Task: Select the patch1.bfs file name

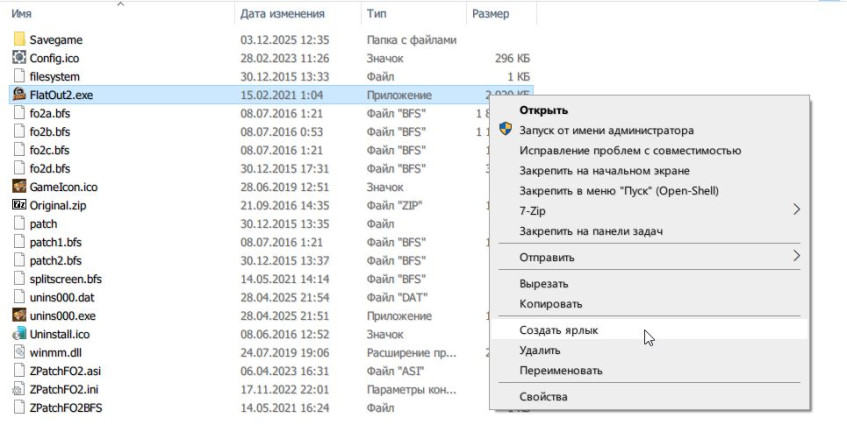Action: point(56,242)
